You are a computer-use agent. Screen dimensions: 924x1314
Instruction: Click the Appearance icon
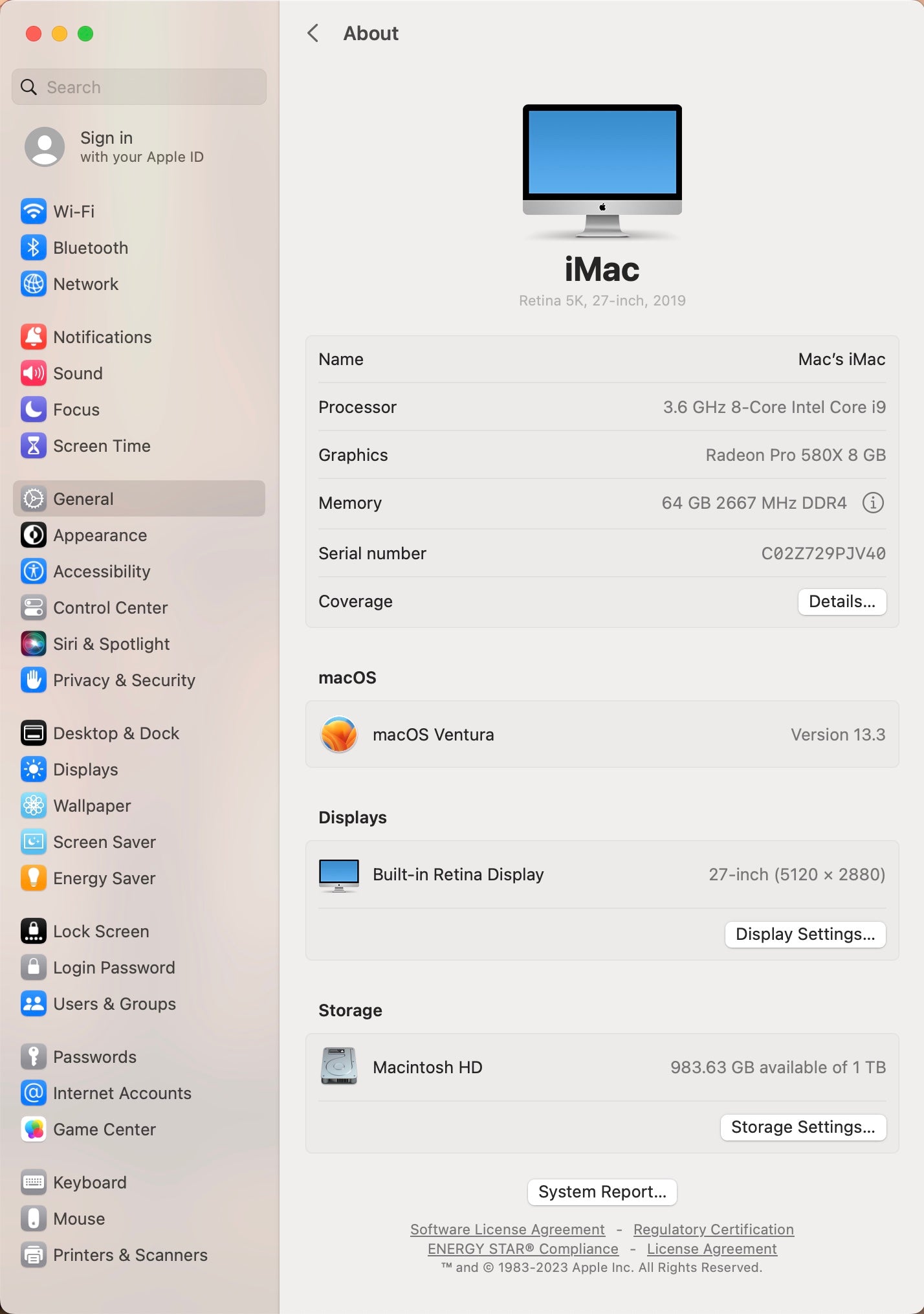coord(34,535)
